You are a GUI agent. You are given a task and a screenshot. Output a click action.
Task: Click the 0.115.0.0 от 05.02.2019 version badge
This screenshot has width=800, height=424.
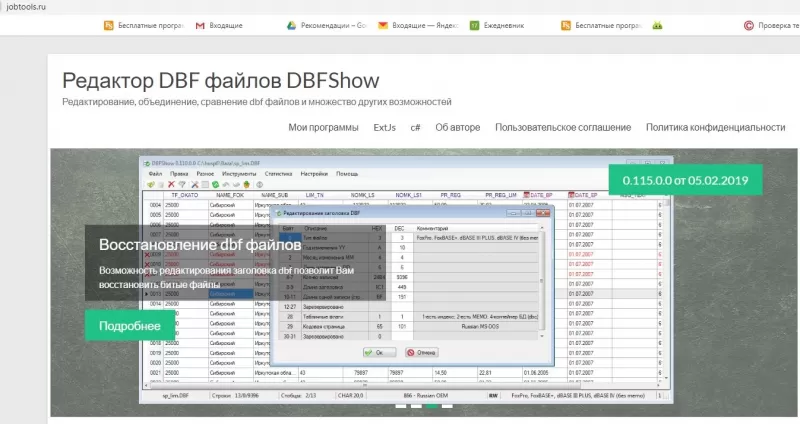(x=685, y=180)
